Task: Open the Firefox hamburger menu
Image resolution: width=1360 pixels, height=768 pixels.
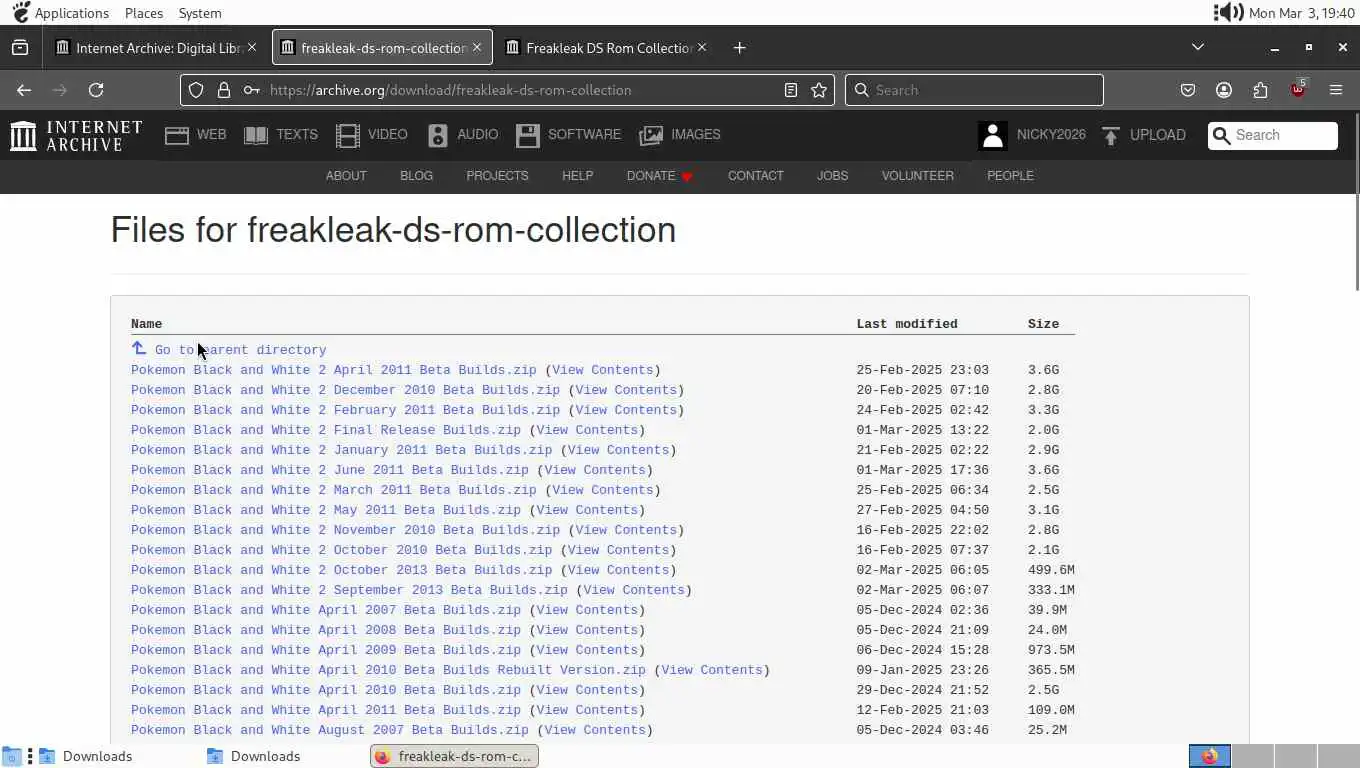Action: (1336, 90)
